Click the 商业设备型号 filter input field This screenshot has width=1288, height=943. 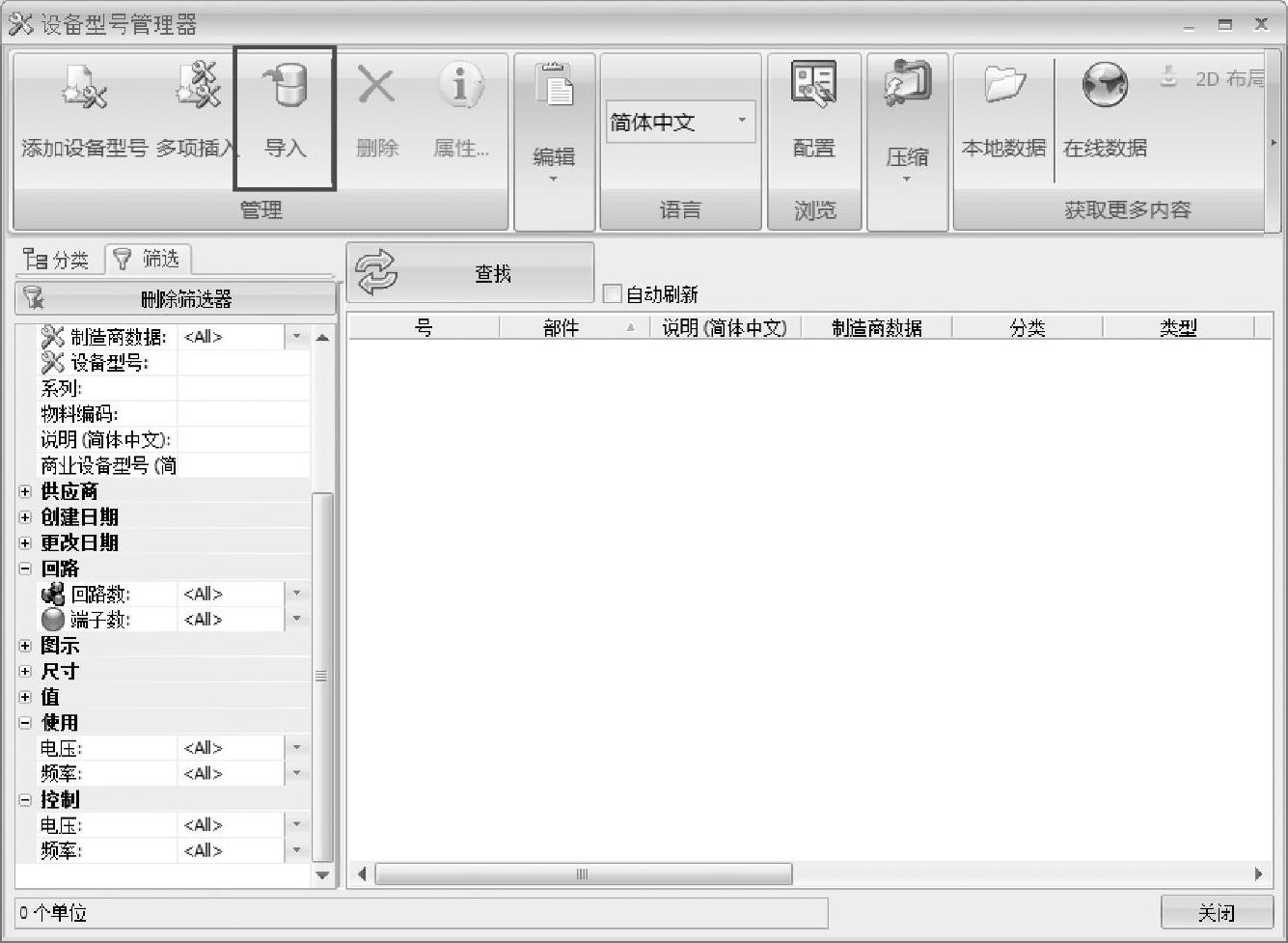243,465
